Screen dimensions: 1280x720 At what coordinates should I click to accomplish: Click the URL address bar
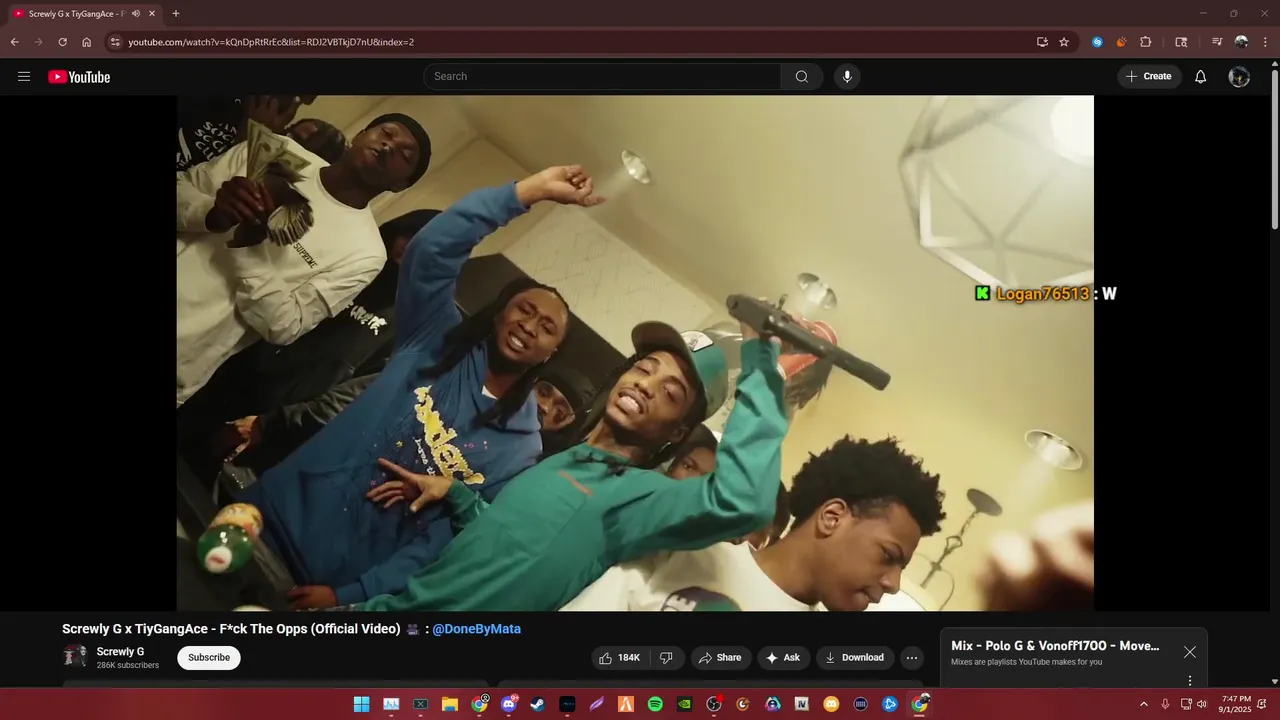[575, 42]
